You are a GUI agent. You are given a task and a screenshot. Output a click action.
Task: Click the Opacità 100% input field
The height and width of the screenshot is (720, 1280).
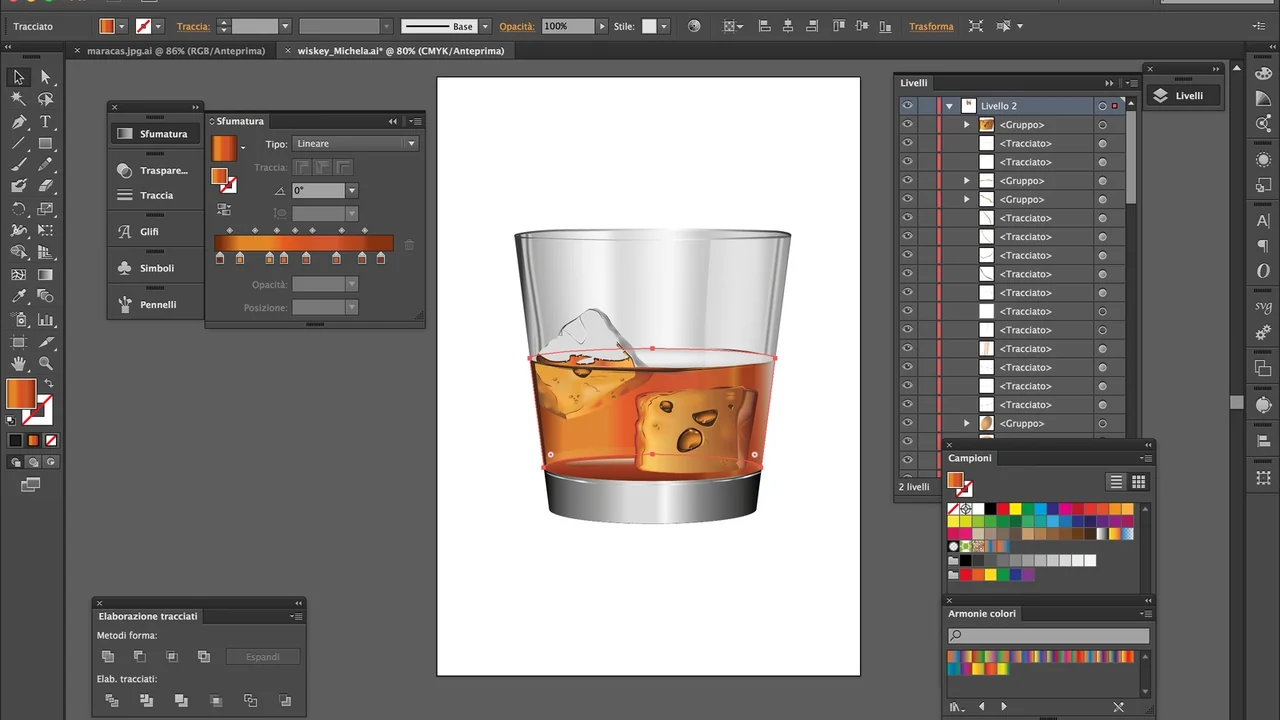(x=568, y=26)
